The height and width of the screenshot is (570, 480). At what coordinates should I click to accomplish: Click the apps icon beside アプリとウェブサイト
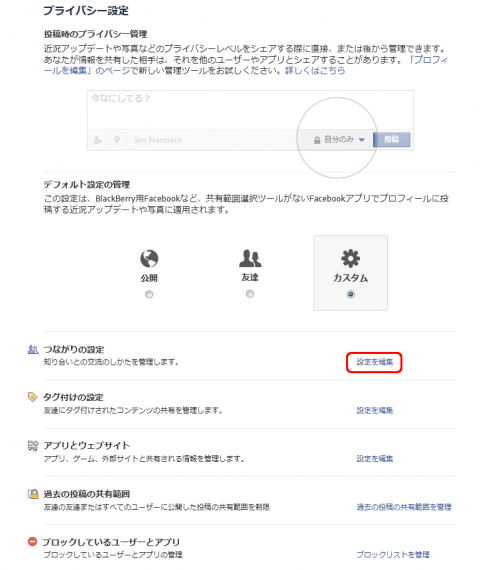(x=33, y=446)
